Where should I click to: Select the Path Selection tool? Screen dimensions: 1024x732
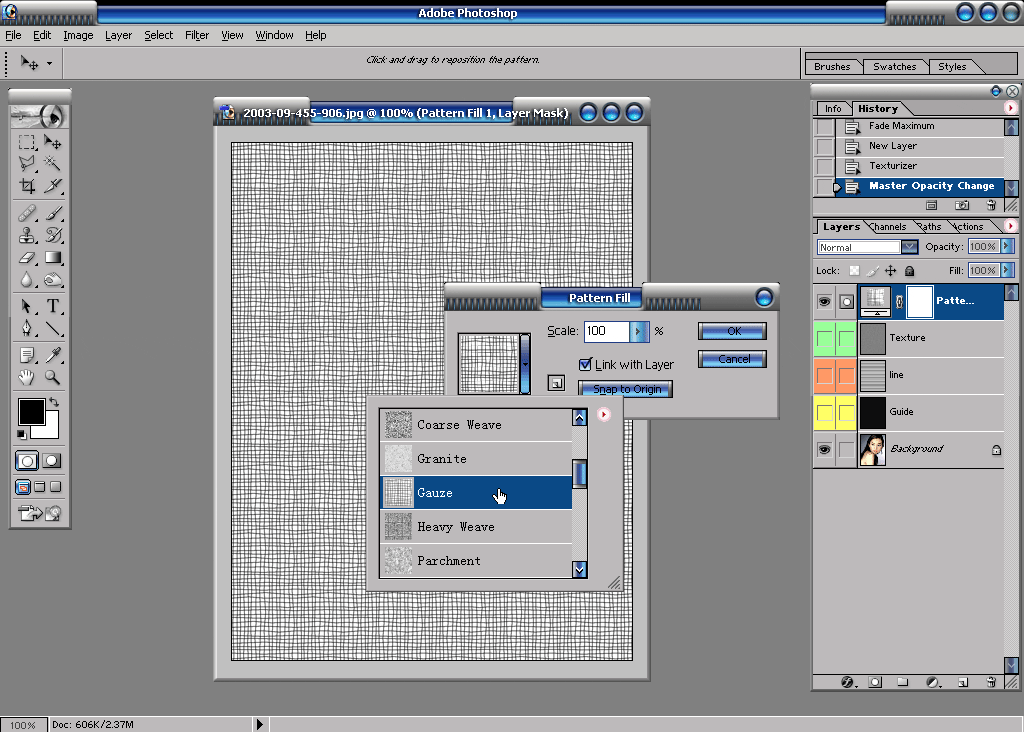(27, 306)
